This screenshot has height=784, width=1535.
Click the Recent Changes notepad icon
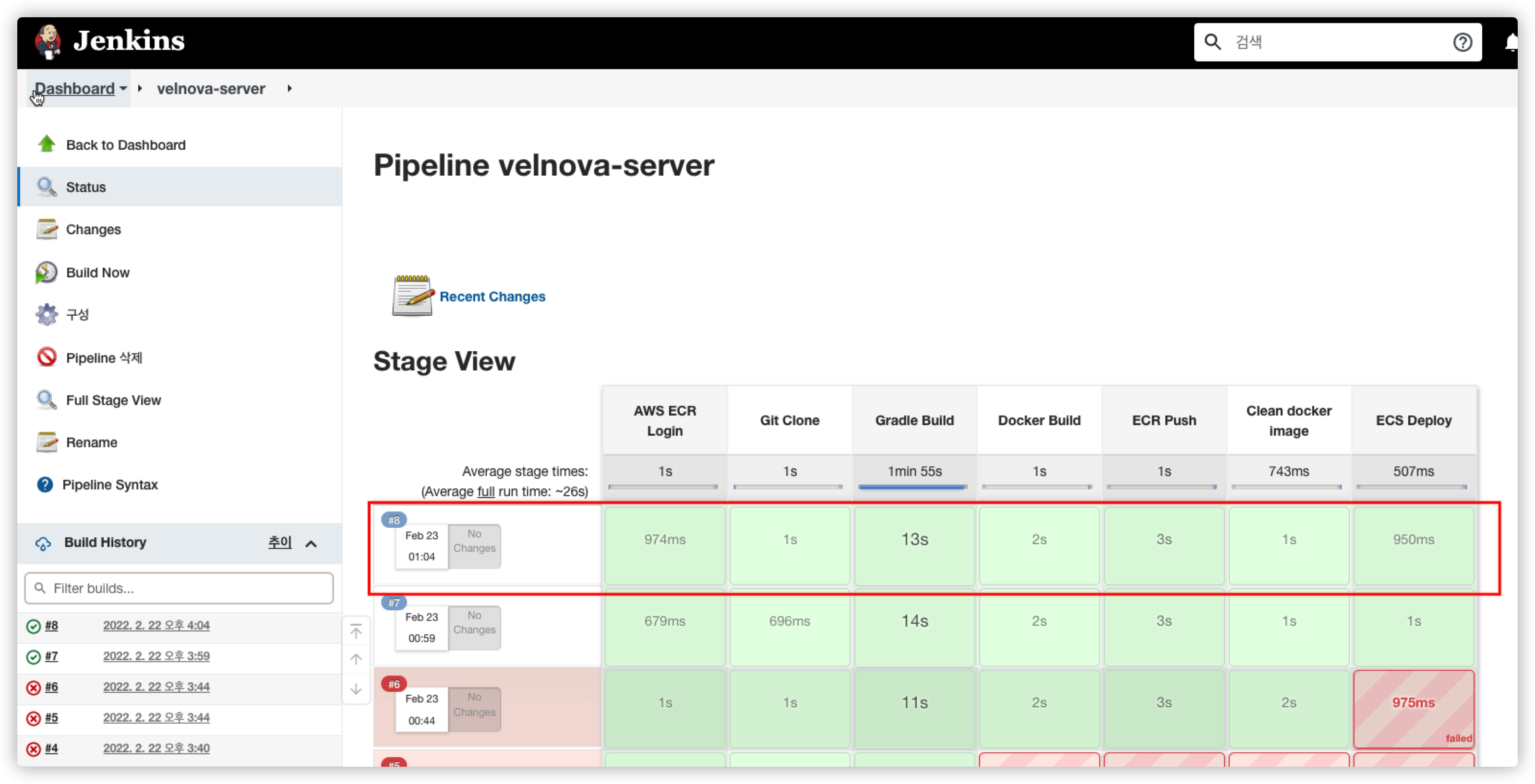(412, 296)
